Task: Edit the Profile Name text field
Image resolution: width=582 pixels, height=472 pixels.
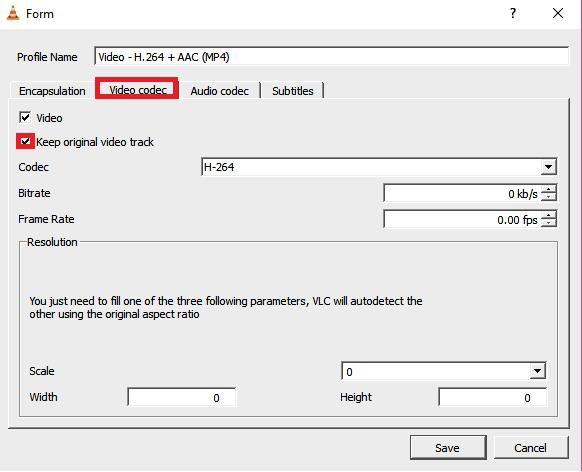Action: tap(331, 56)
